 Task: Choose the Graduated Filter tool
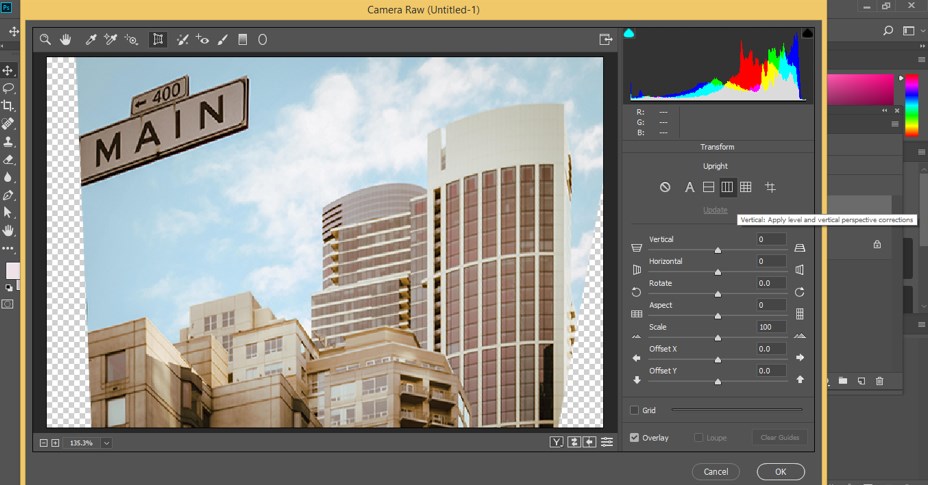[x=242, y=40]
